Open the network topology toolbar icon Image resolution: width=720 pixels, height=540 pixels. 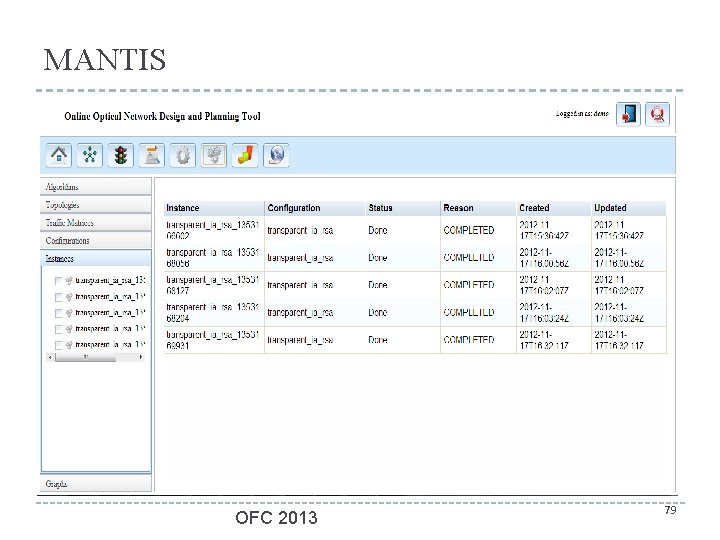coord(90,155)
